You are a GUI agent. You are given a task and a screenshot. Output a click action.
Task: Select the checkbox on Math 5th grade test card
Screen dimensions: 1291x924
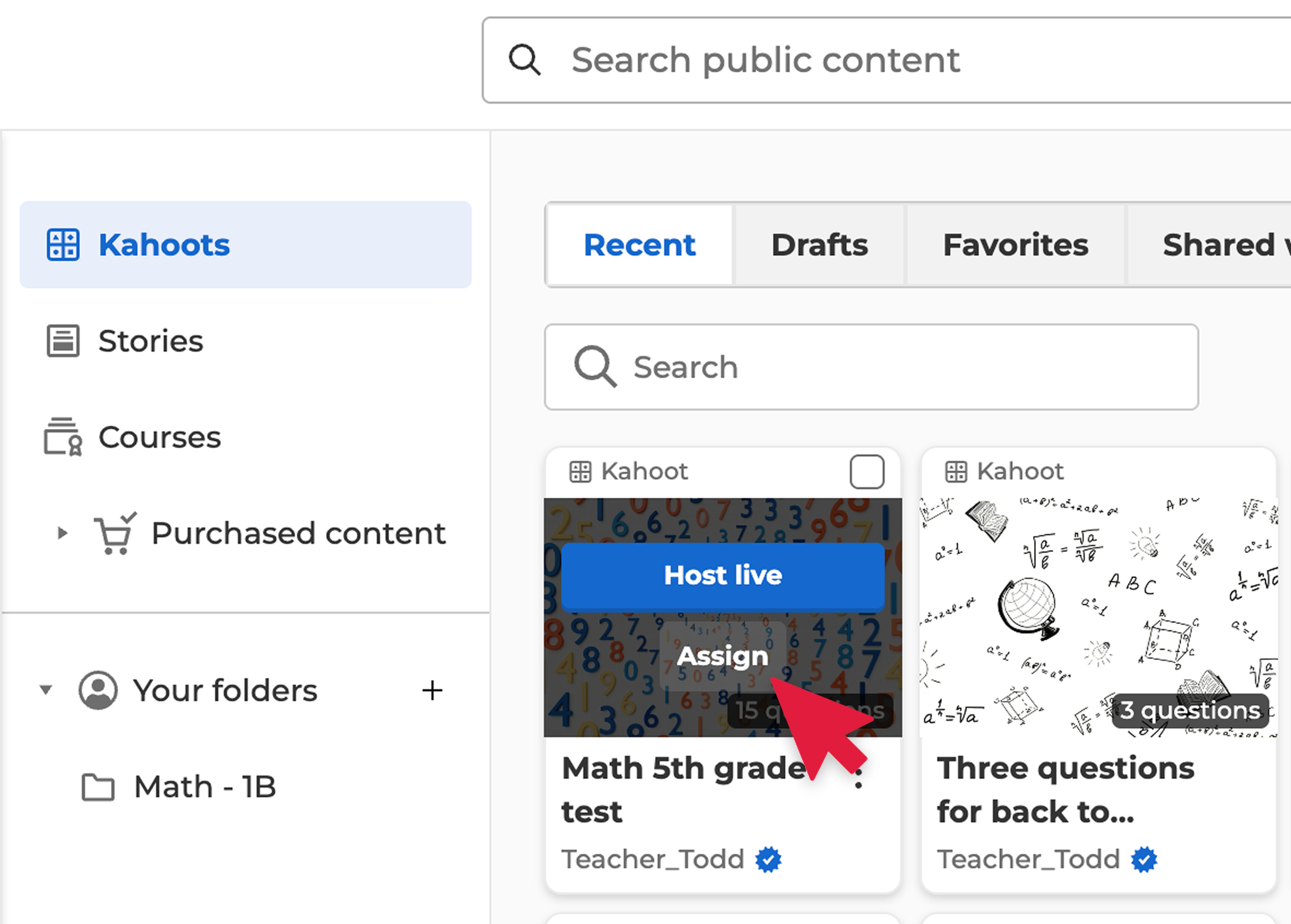coord(866,471)
